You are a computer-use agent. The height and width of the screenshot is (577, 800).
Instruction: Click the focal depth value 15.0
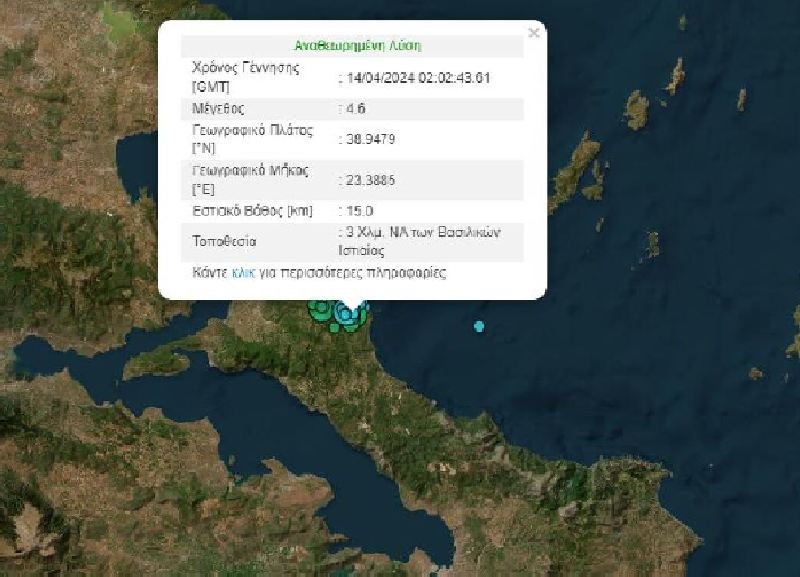[359, 211]
